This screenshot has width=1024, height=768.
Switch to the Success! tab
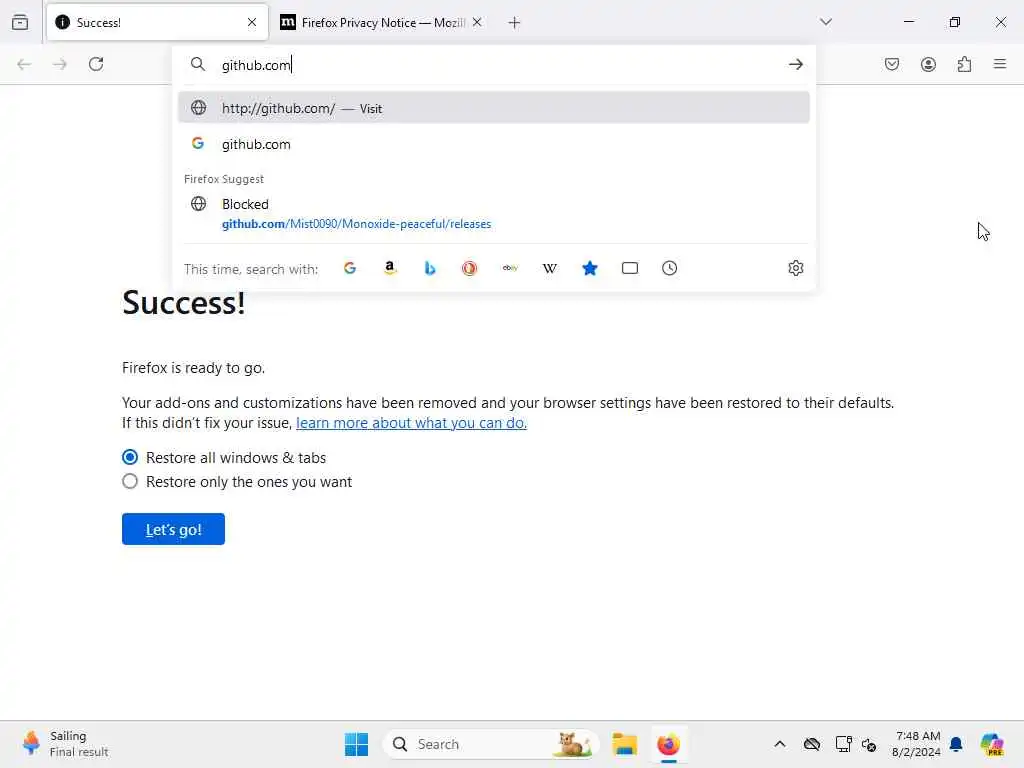[157, 22]
